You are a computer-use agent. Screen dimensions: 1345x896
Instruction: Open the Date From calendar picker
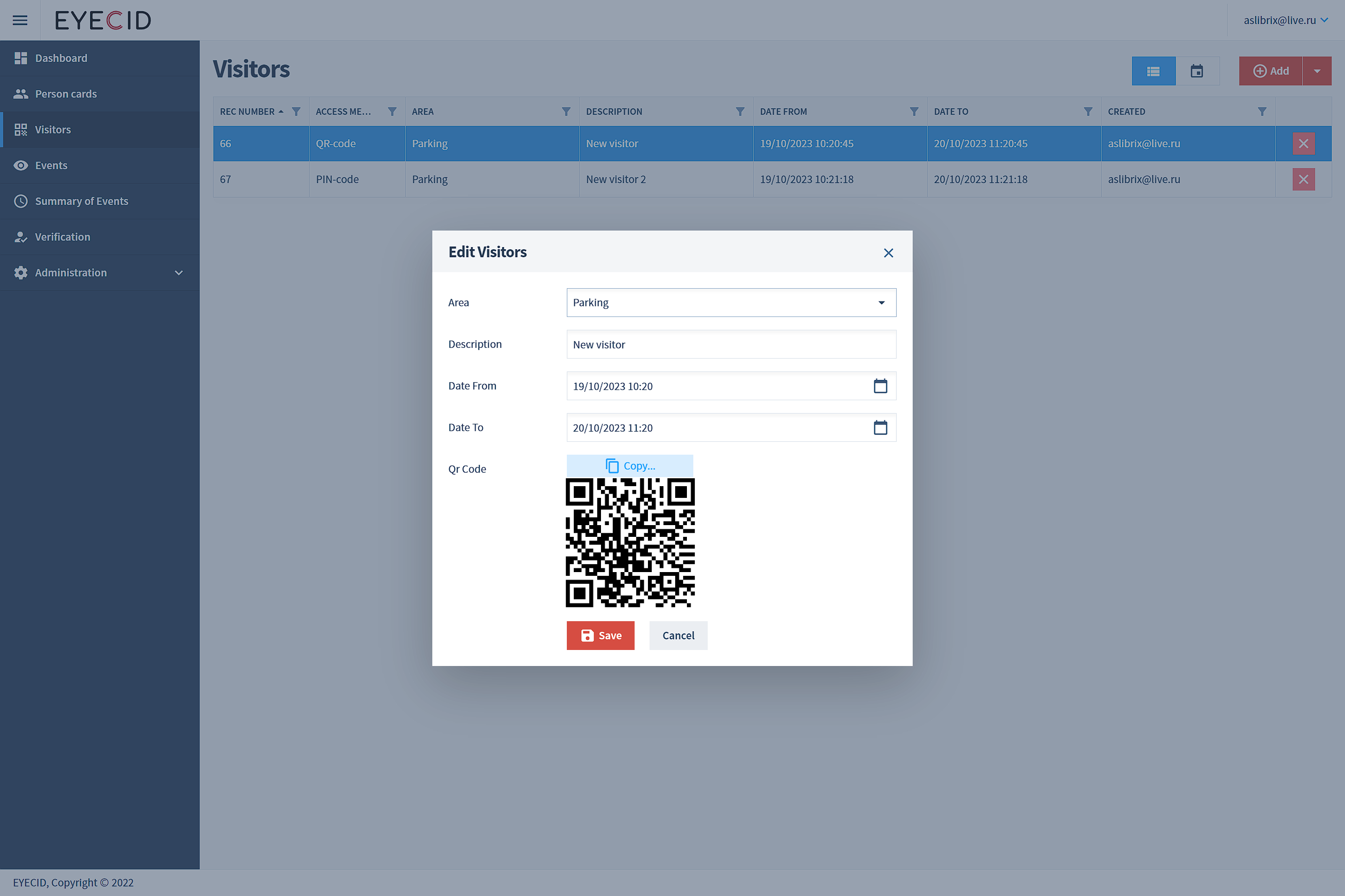pyautogui.click(x=881, y=386)
